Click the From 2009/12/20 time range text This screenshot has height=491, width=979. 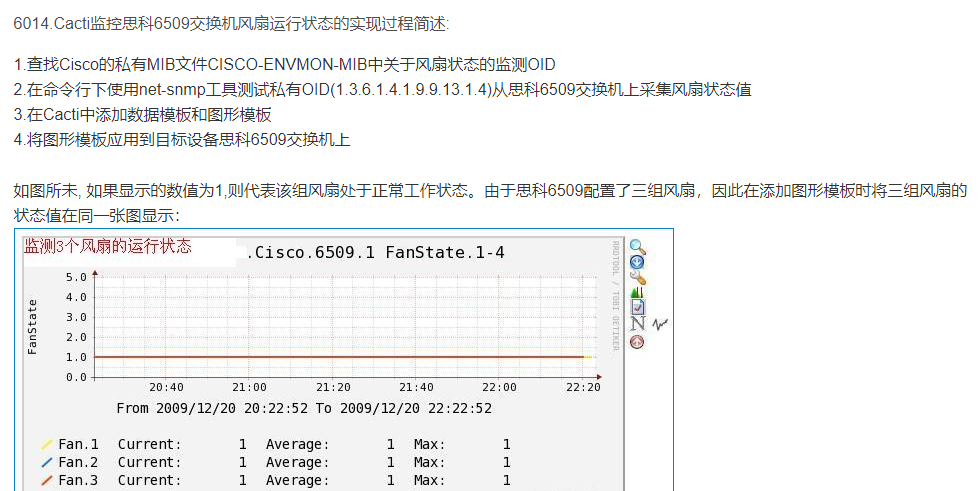304,408
